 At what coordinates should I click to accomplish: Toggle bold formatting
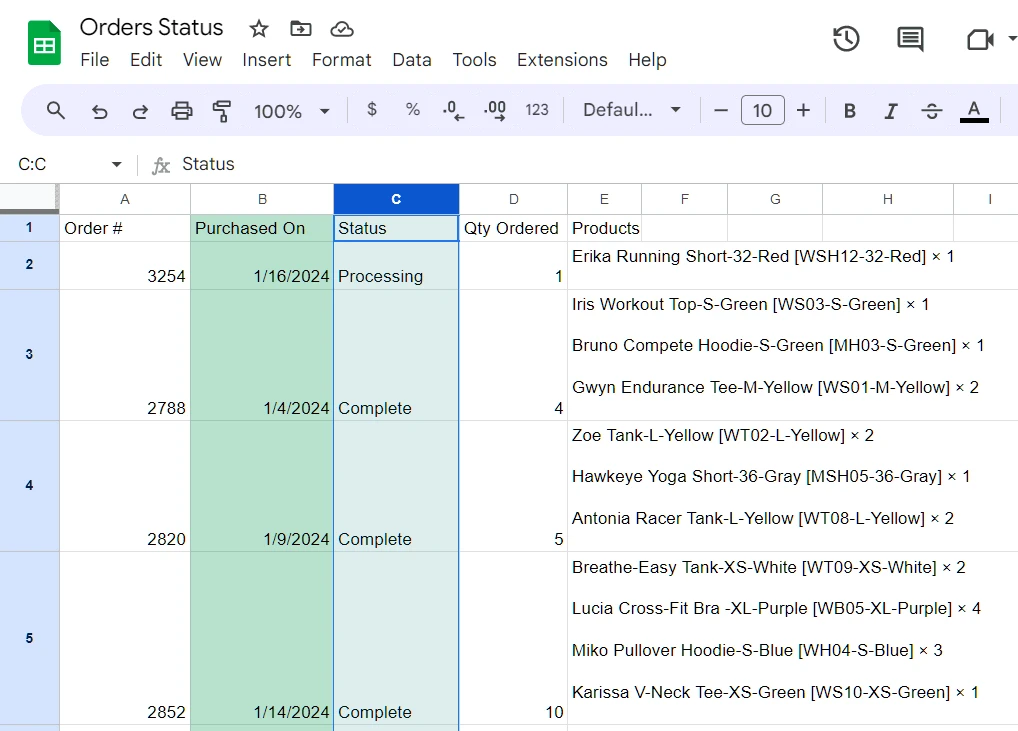point(849,110)
